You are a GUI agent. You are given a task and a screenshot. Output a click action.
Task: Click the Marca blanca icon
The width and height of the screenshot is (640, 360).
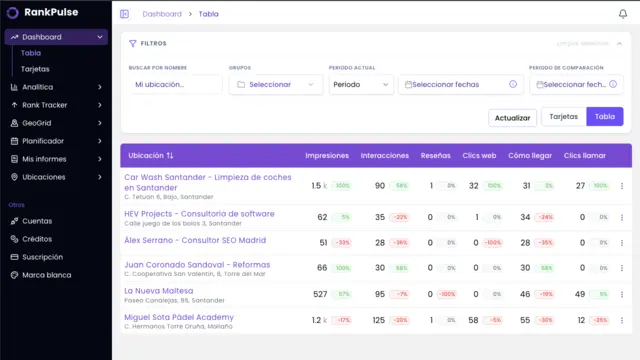[14, 275]
